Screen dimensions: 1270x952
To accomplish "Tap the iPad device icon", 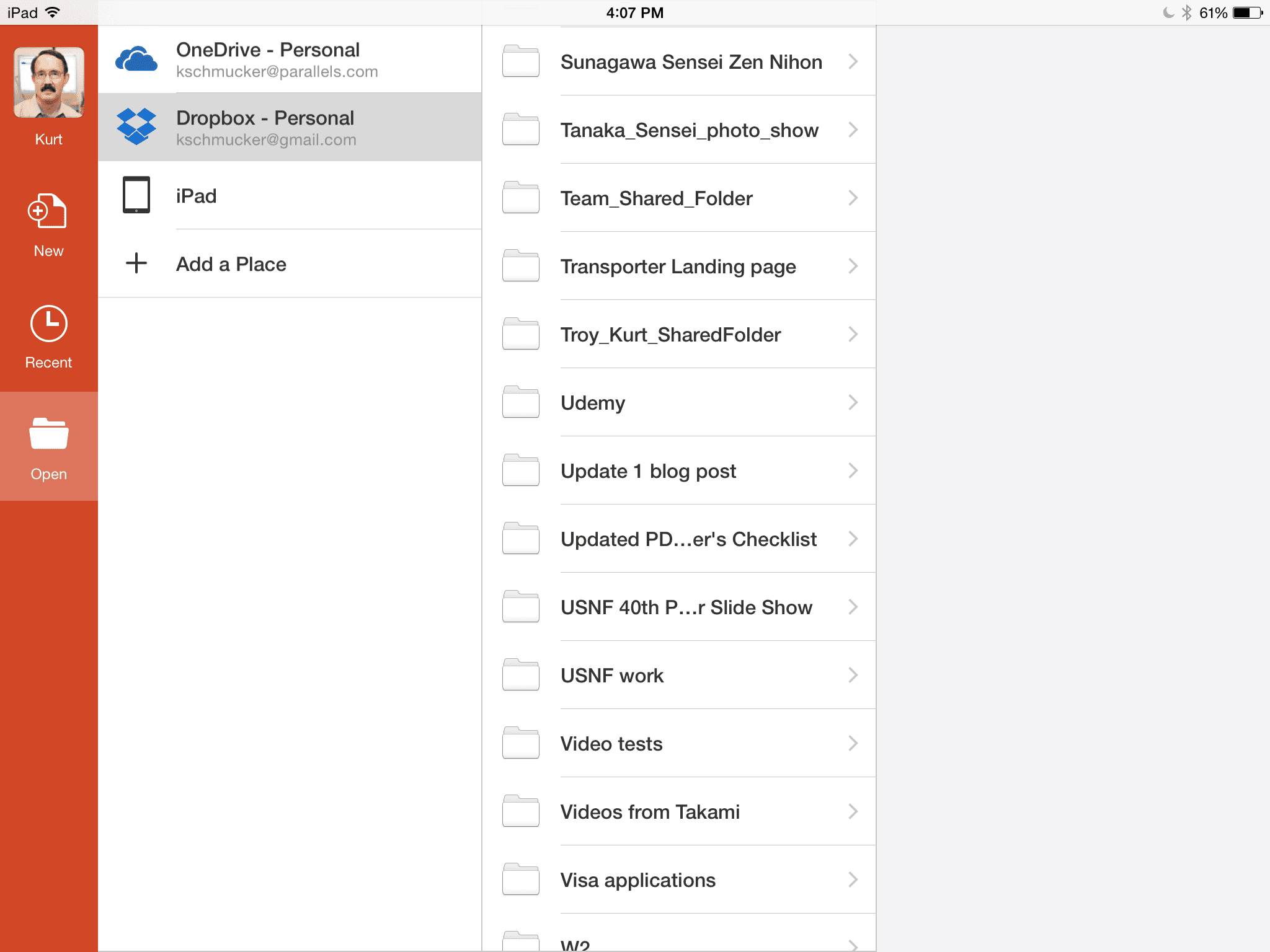I will coord(136,195).
